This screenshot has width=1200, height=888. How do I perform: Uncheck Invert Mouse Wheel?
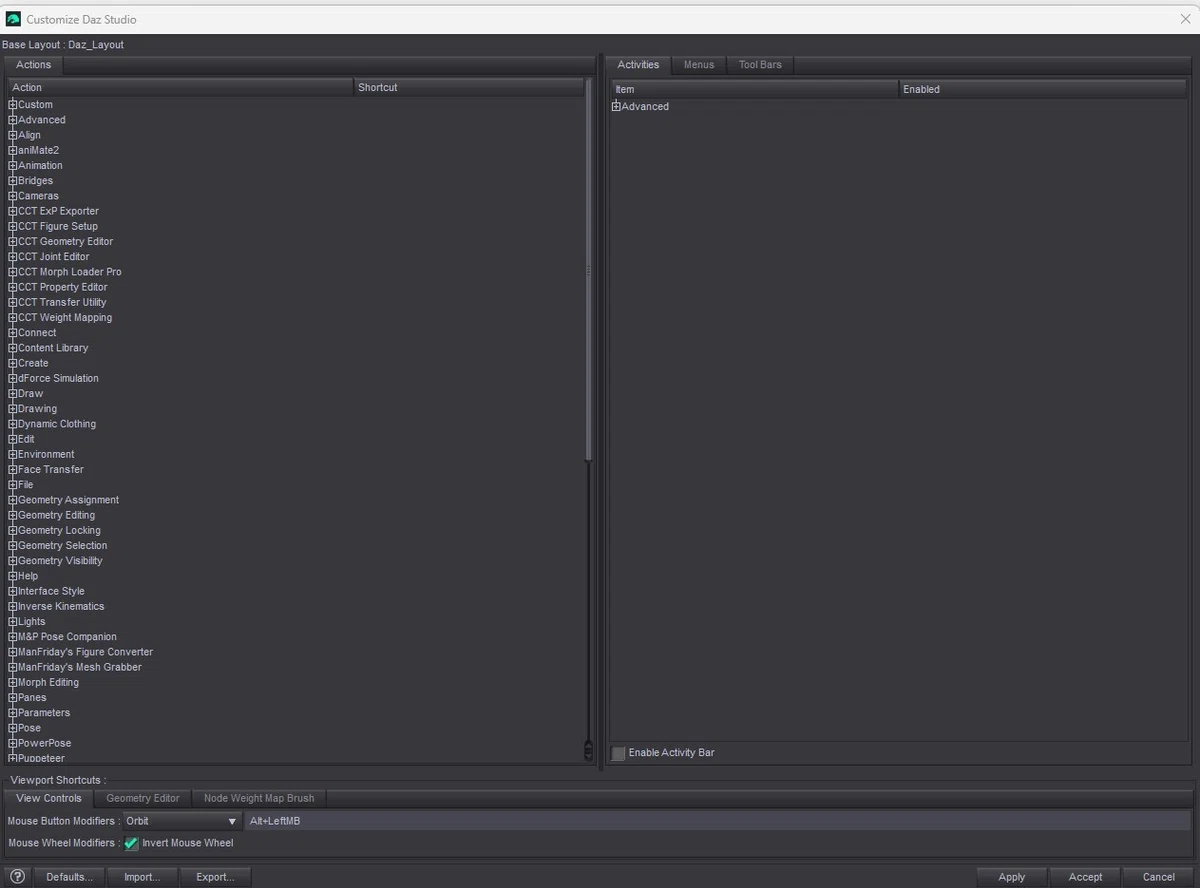click(131, 843)
